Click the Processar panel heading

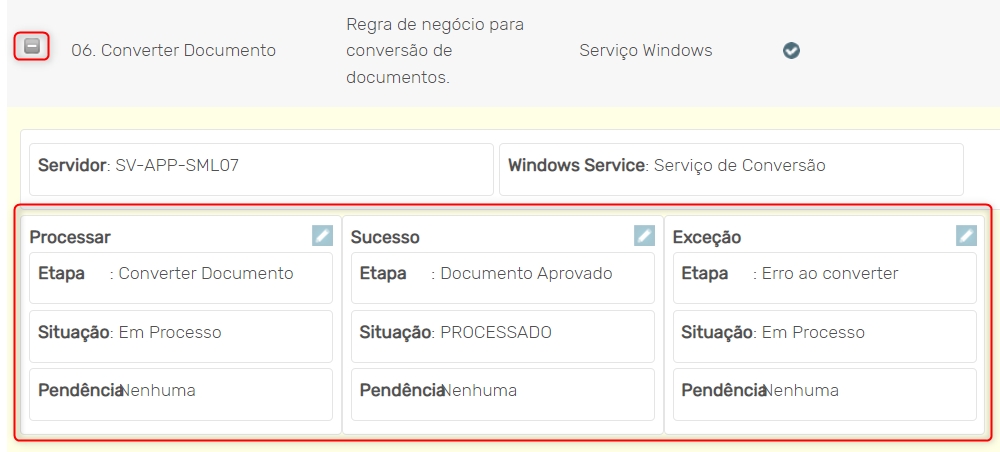click(70, 237)
